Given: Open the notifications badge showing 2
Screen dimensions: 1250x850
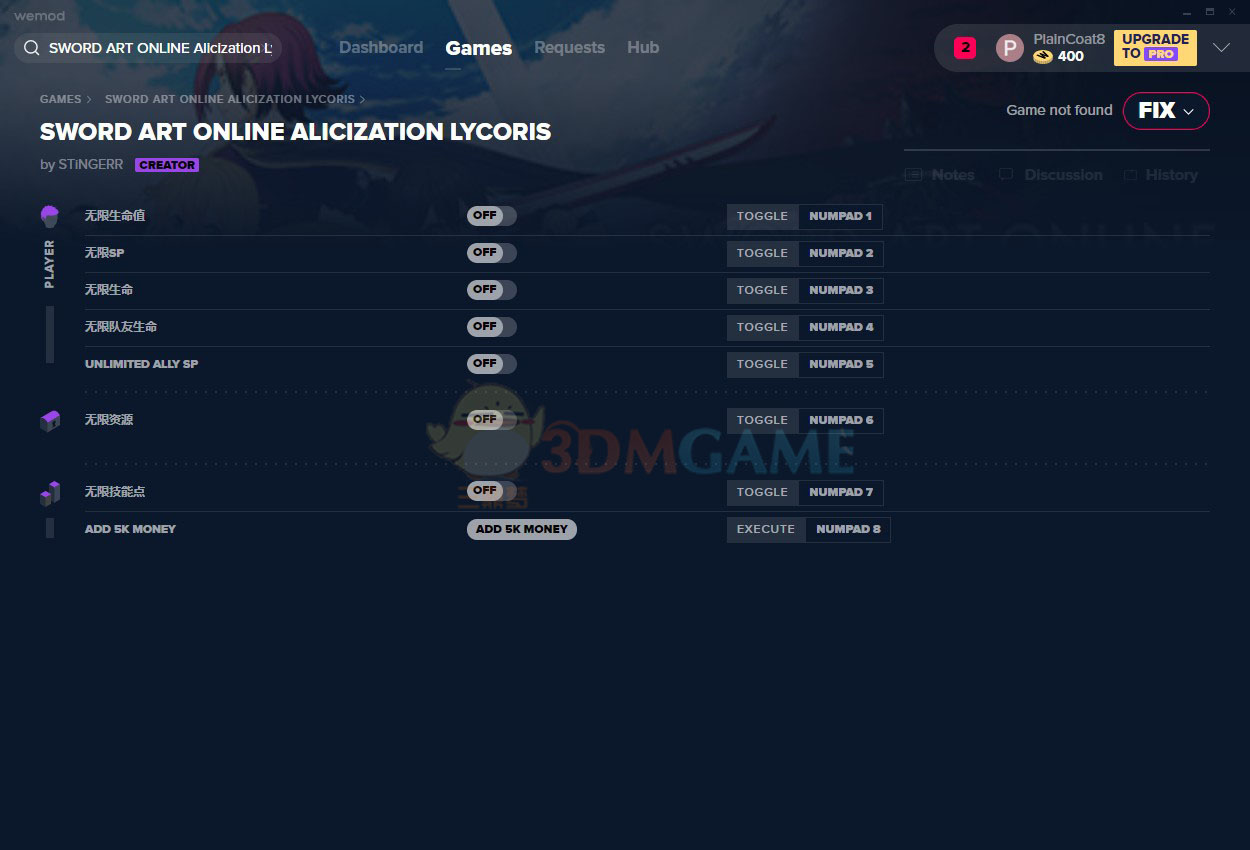Looking at the screenshot, I should [x=965, y=47].
